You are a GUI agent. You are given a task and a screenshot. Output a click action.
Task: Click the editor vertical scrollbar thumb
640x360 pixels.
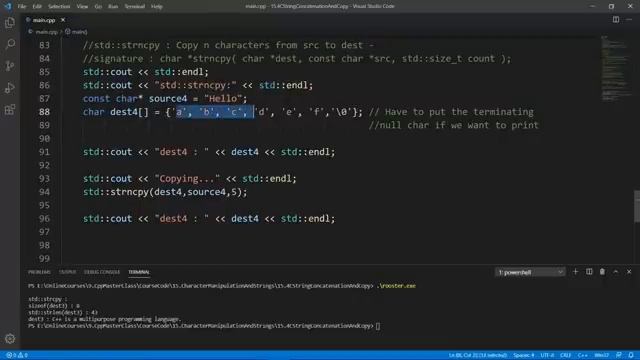pos(637,207)
